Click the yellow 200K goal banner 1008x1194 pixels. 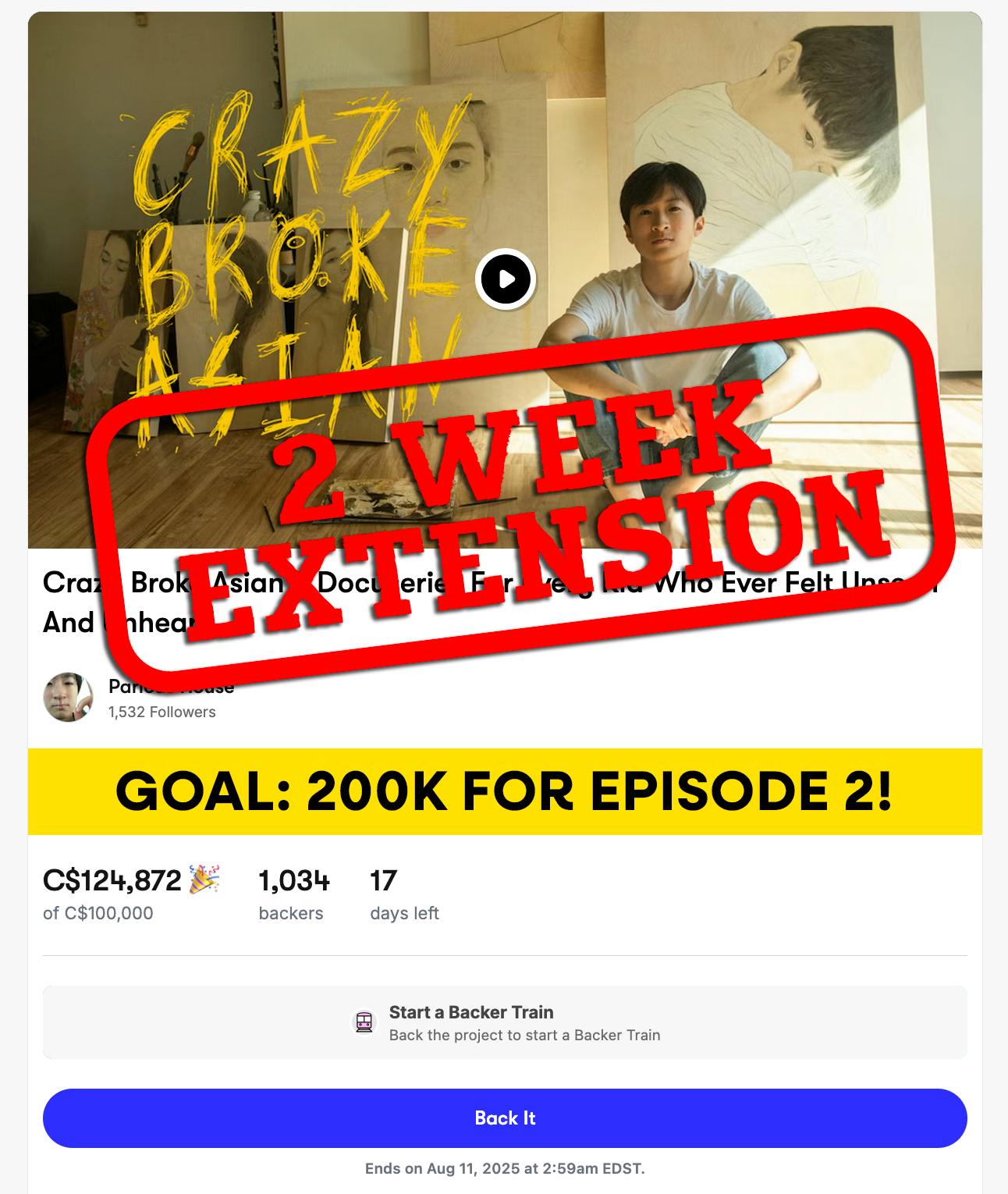click(x=505, y=791)
